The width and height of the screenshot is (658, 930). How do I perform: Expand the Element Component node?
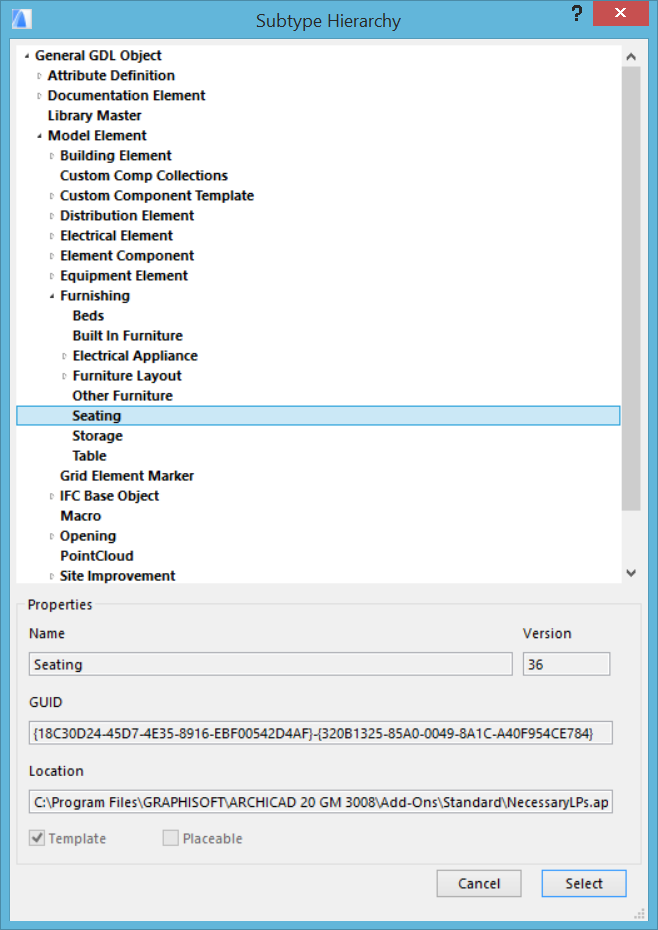(x=52, y=256)
